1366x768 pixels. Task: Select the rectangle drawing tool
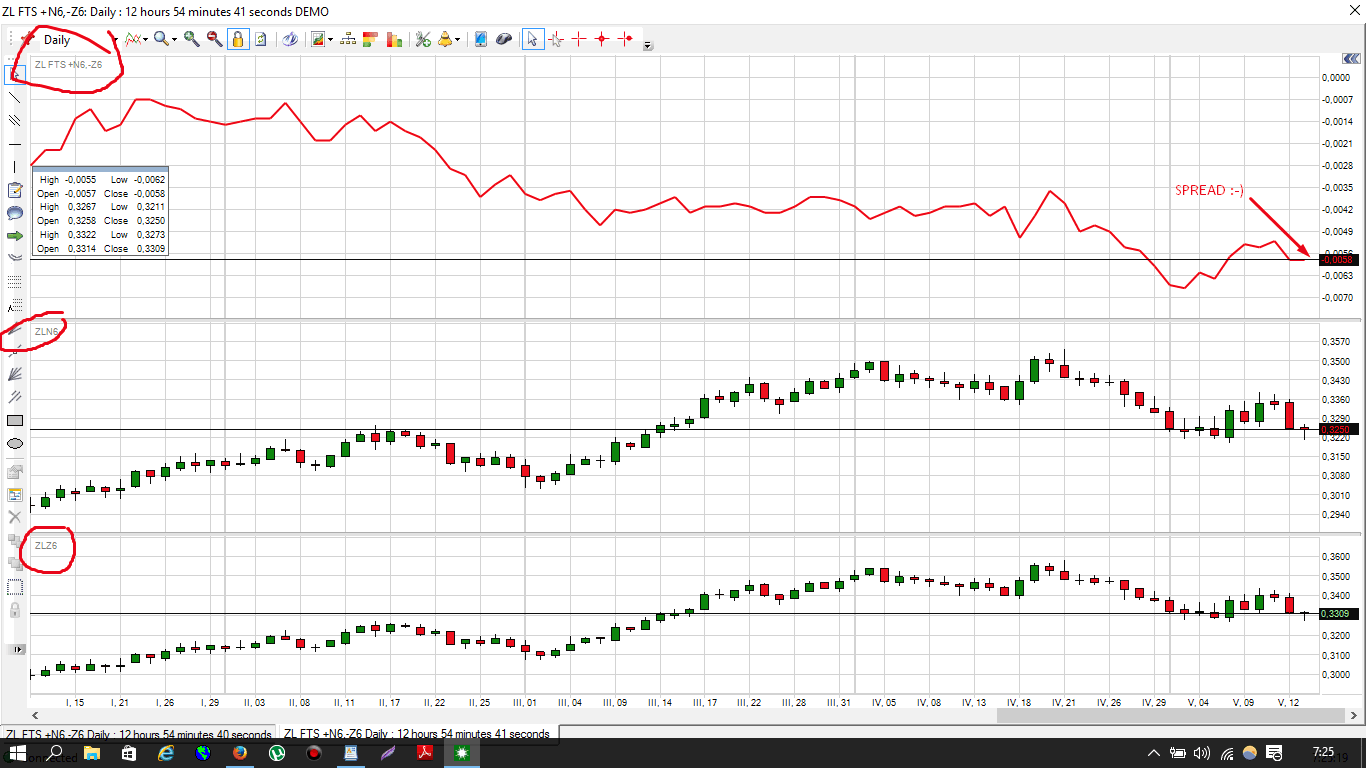[x=15, y=421]
